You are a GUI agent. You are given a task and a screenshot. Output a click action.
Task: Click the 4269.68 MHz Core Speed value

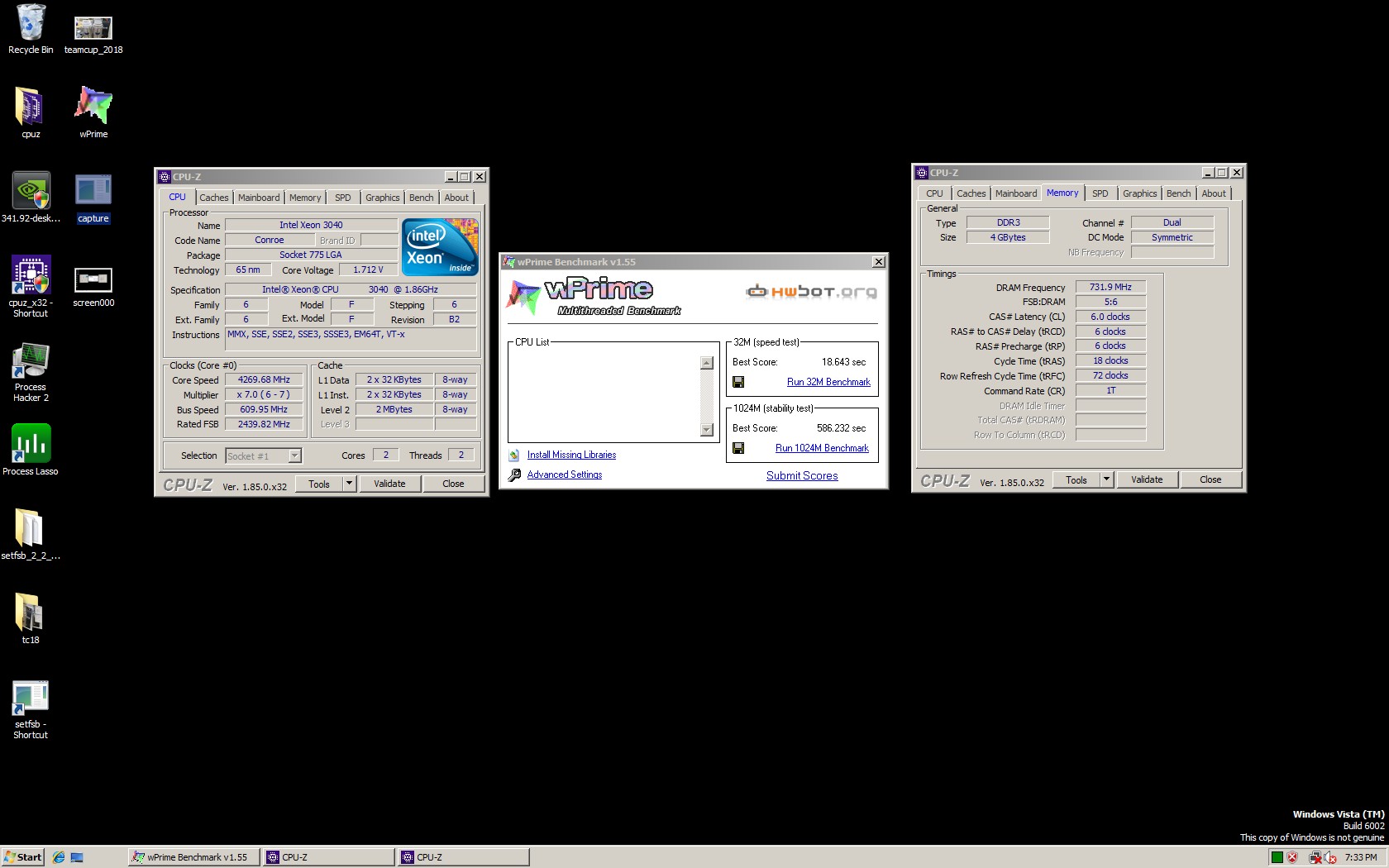[264, 380]
